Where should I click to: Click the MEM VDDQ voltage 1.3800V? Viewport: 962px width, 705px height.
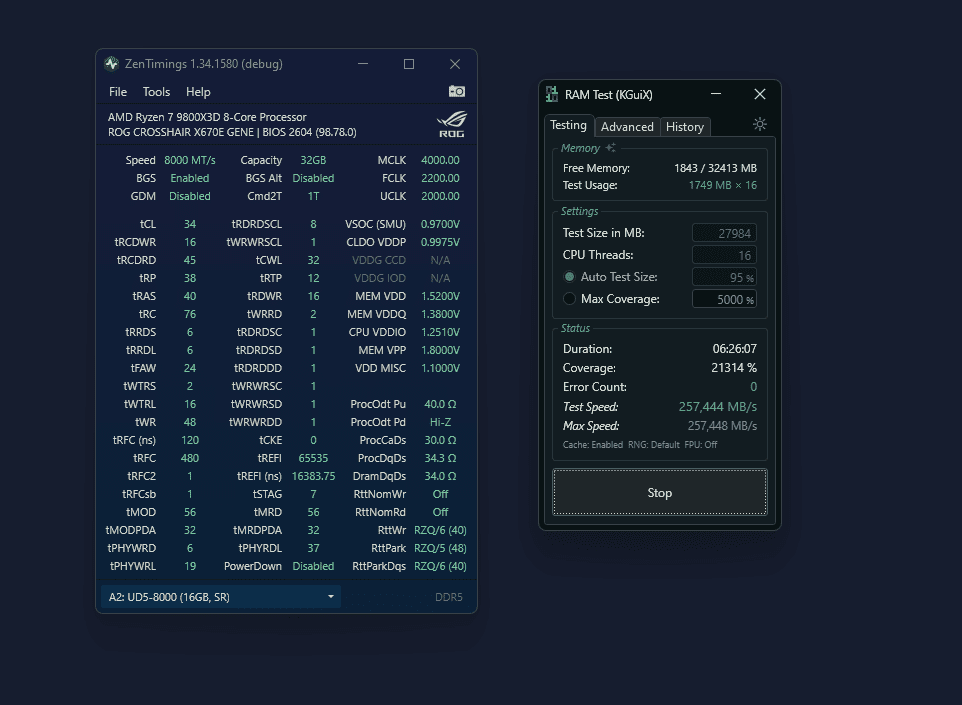(440, 314)
